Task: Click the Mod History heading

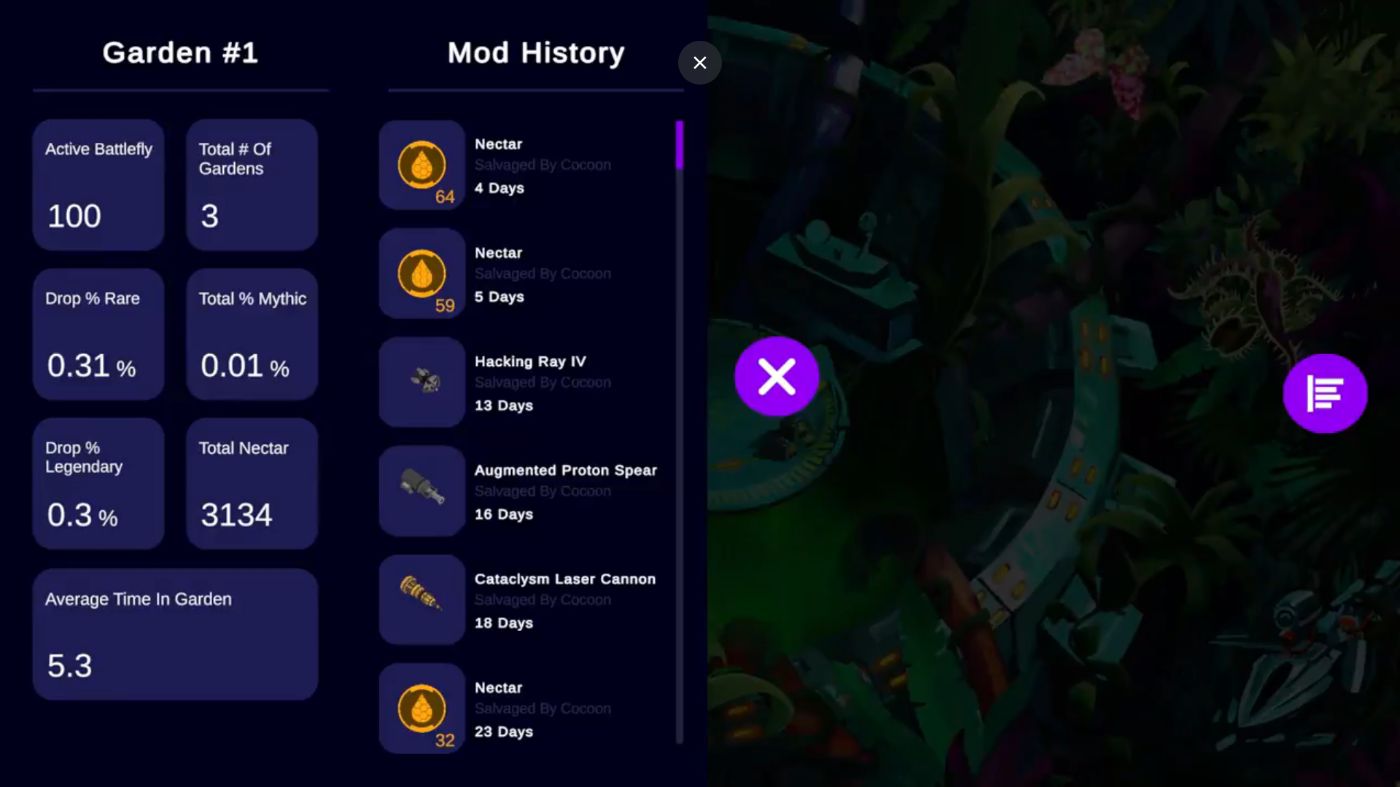Action: pyautogui.click(x=536, y=53)
